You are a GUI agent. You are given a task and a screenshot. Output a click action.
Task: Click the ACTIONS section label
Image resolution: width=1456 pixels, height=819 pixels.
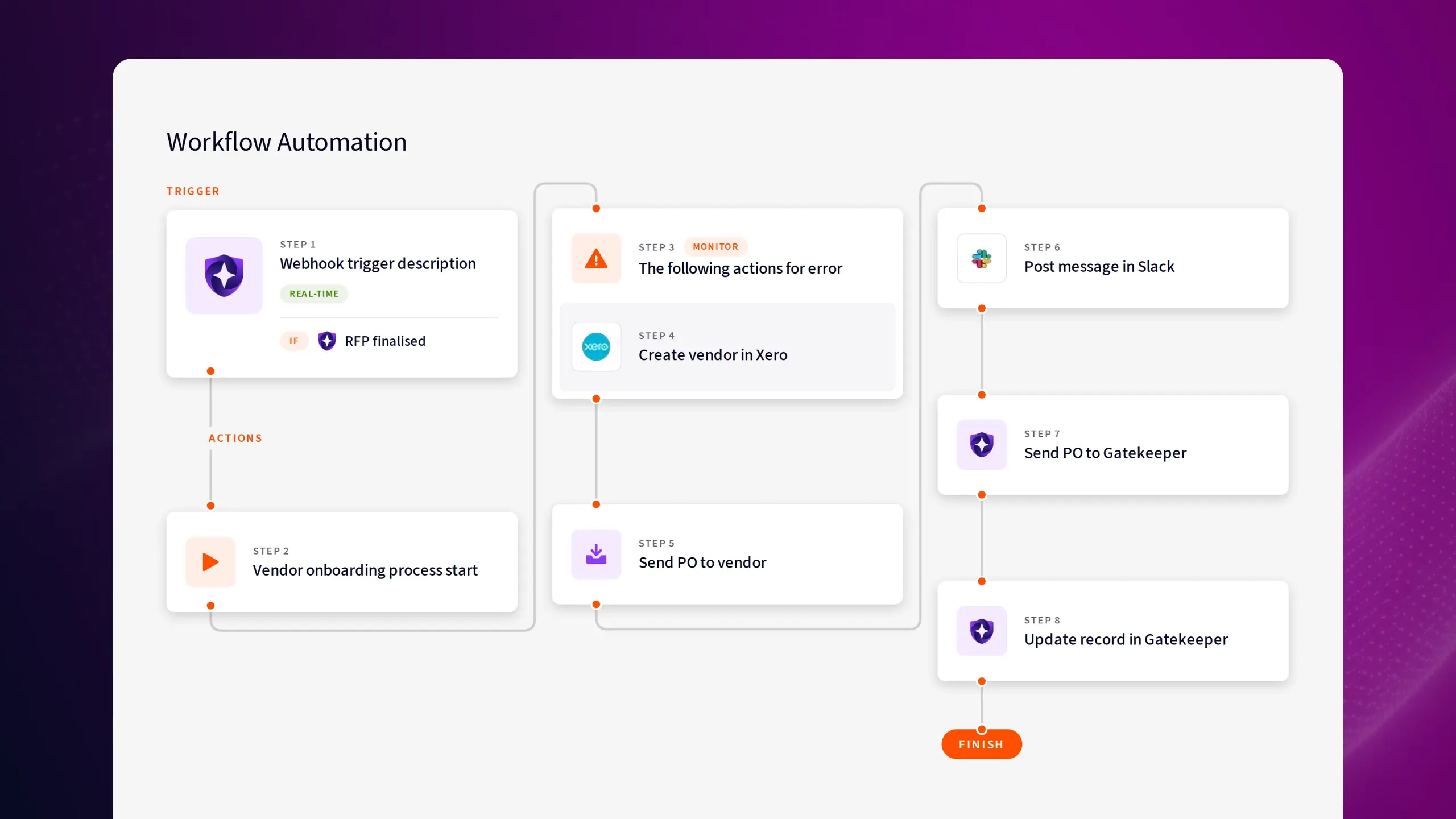pos(235,438)
